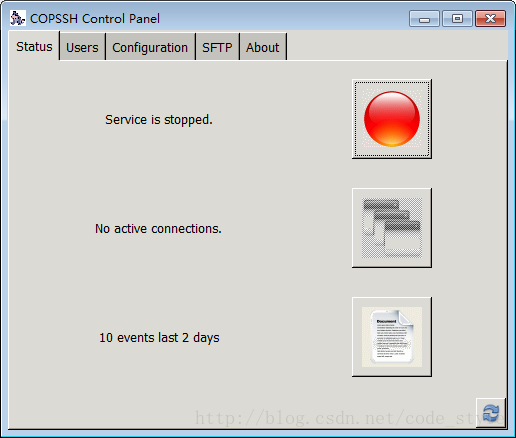Viewport: 516px width, 438px height.
Task: Close the COPSSH Control Panel window
Action: tap(491, 18)
